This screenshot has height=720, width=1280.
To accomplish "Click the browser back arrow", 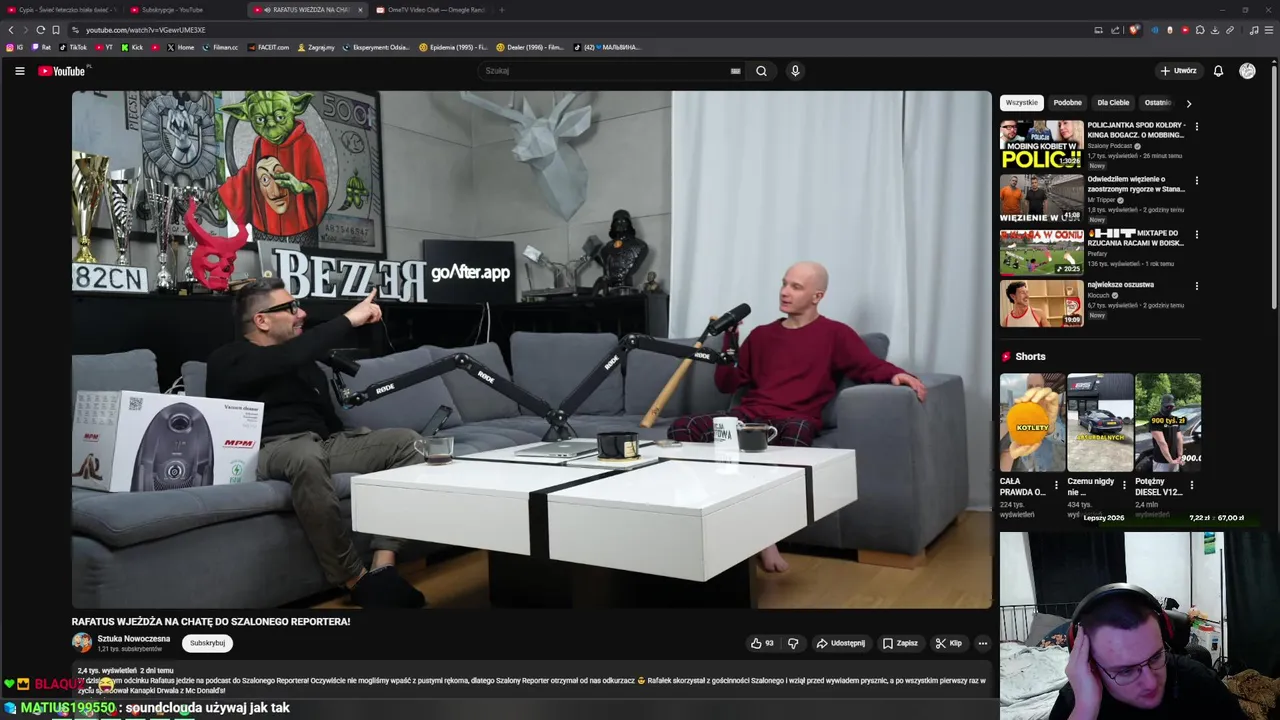I will click(x=11, y=30).
